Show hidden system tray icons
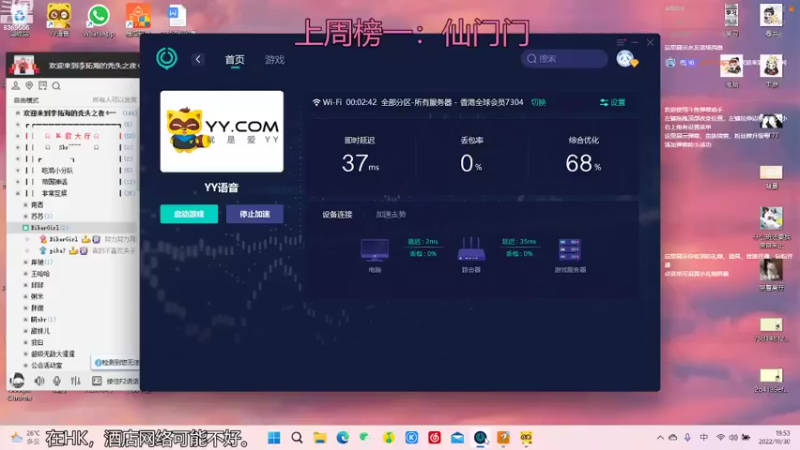Viewport: 800px width, 450px height. point(660,438)
